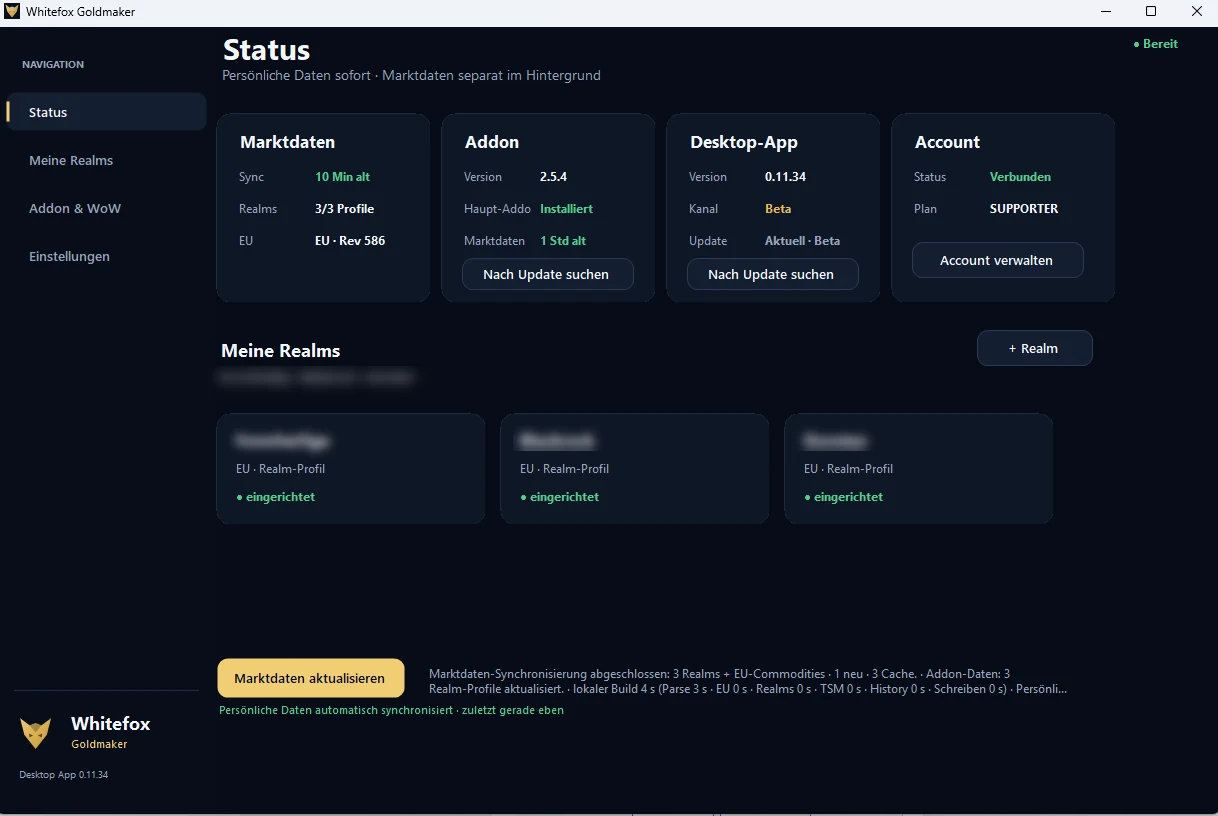Minimize the Whitefox Goldmaker window
The image size is (1218, 816).
(1106, 12)
